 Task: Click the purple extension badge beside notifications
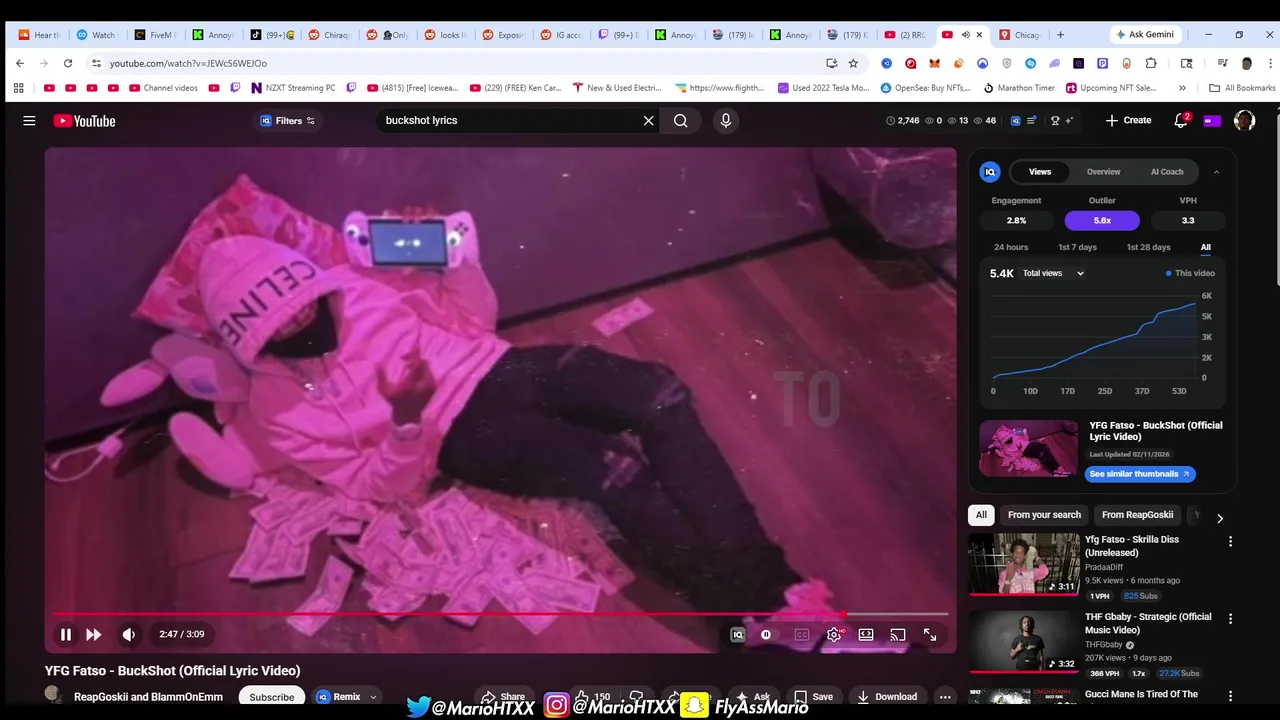1212,121
